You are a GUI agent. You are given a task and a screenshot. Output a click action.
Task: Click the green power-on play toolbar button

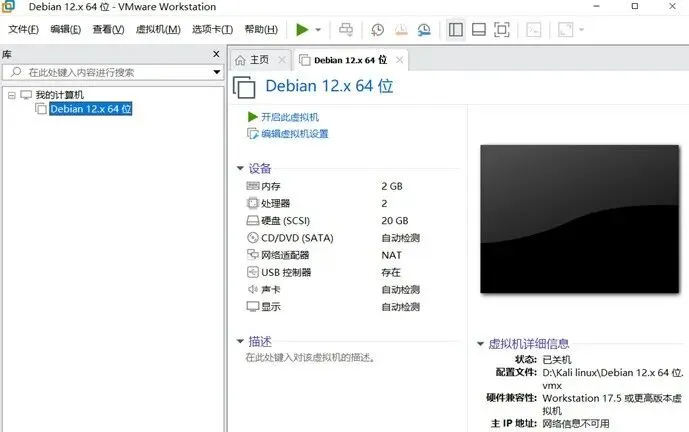302,29
